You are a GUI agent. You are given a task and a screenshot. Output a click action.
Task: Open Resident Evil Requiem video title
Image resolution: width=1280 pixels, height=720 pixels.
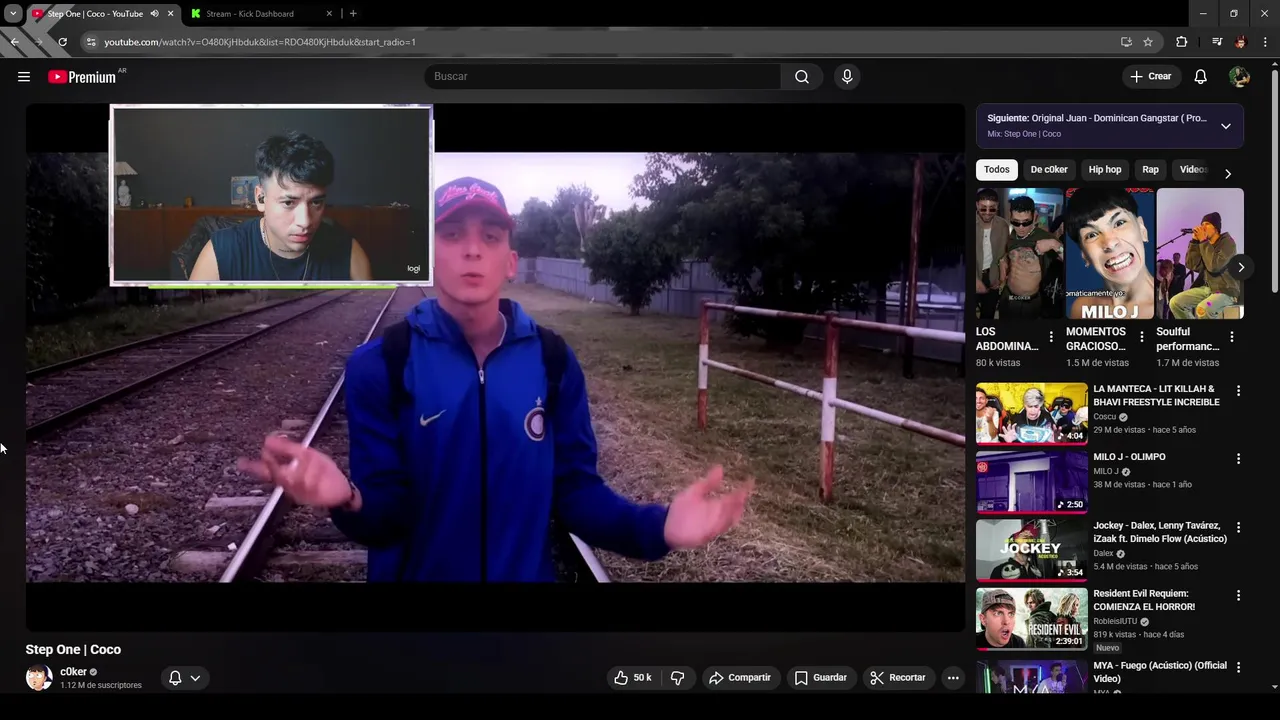coord(1144,600)
